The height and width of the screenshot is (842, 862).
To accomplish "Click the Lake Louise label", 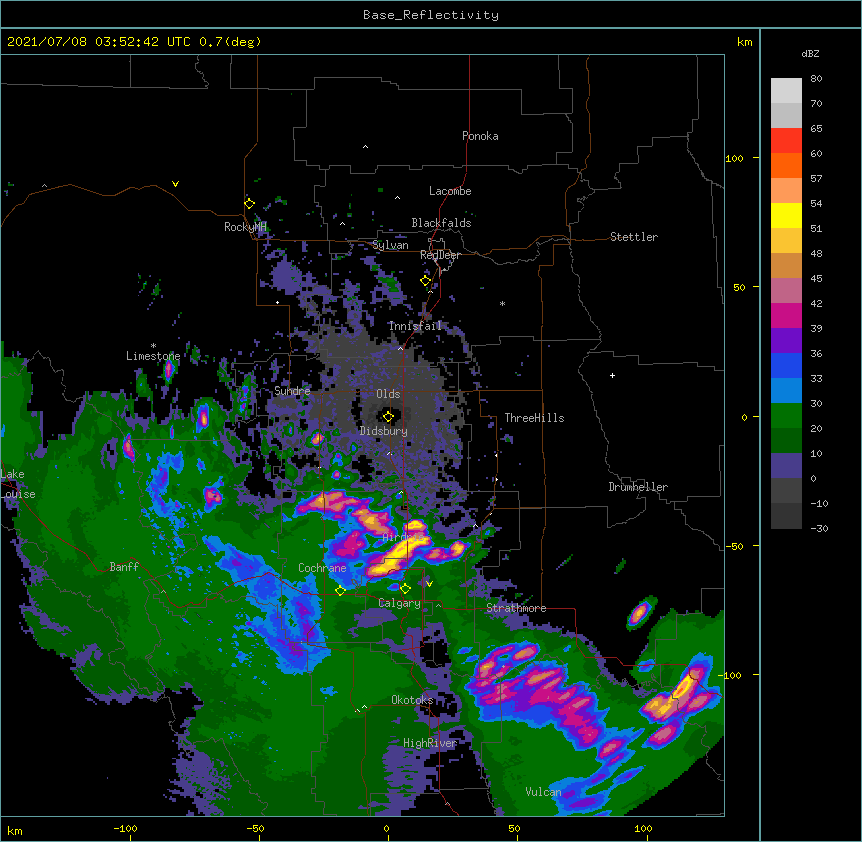I will 18,484.
